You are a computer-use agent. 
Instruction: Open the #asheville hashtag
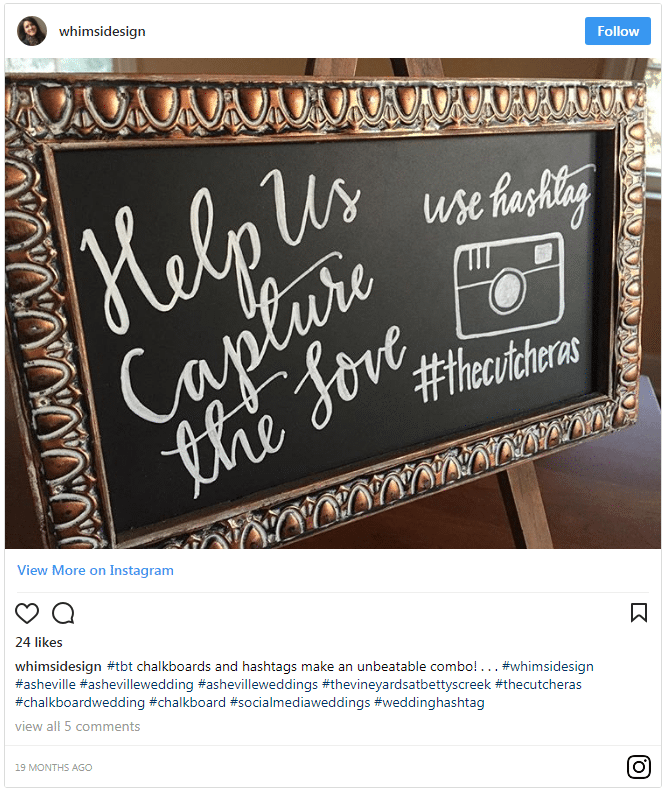tap(45, 684)
